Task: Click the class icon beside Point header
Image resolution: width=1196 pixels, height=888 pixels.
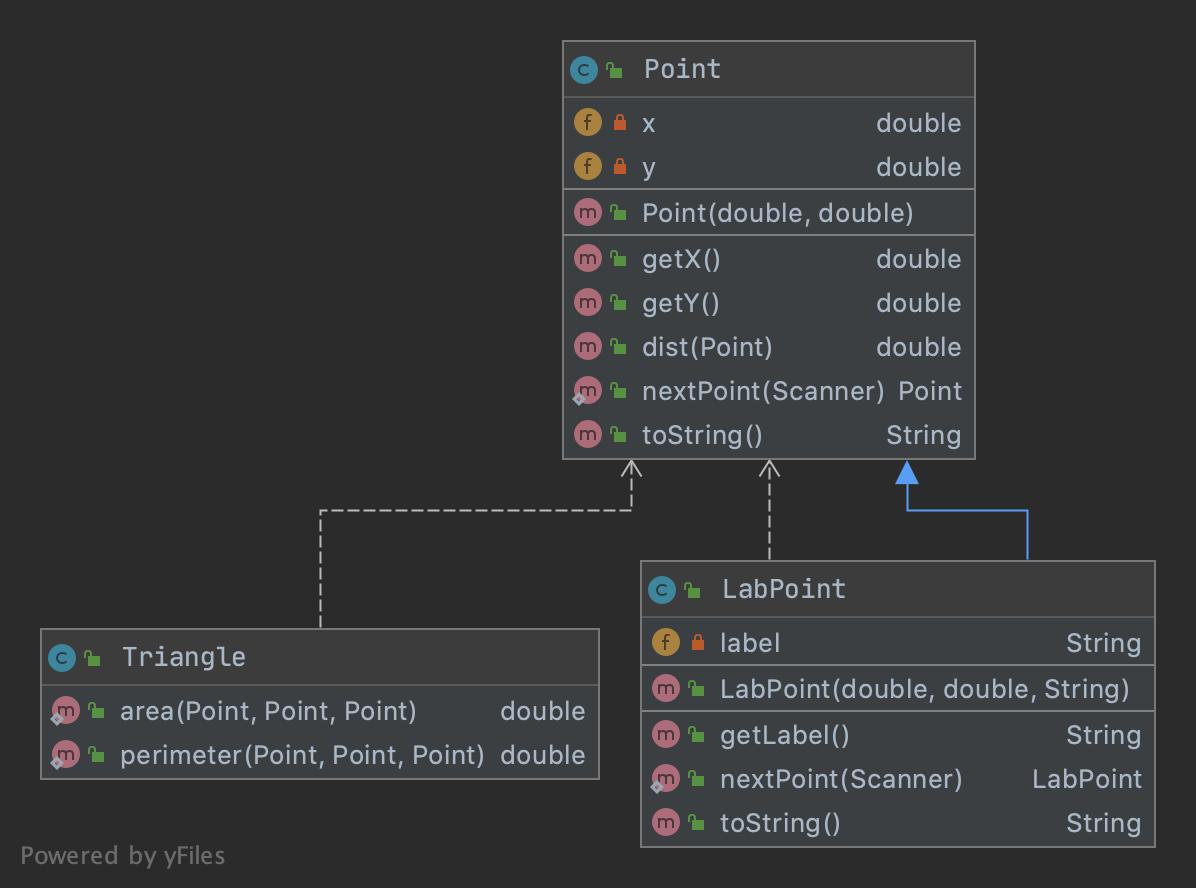Action: coord(583,70)
